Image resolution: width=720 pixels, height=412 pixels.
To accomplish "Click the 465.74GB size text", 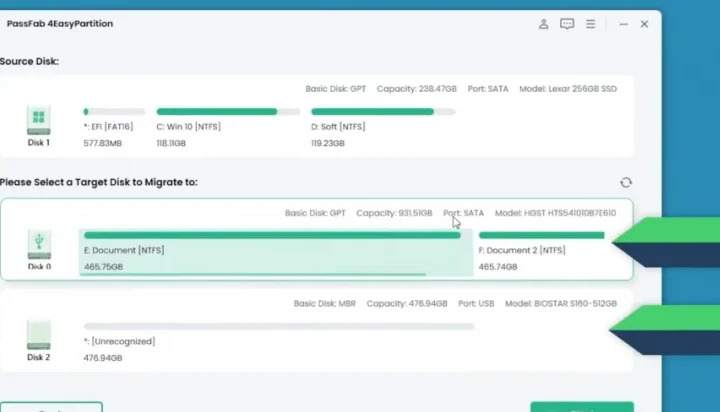I will coord(498,267).
